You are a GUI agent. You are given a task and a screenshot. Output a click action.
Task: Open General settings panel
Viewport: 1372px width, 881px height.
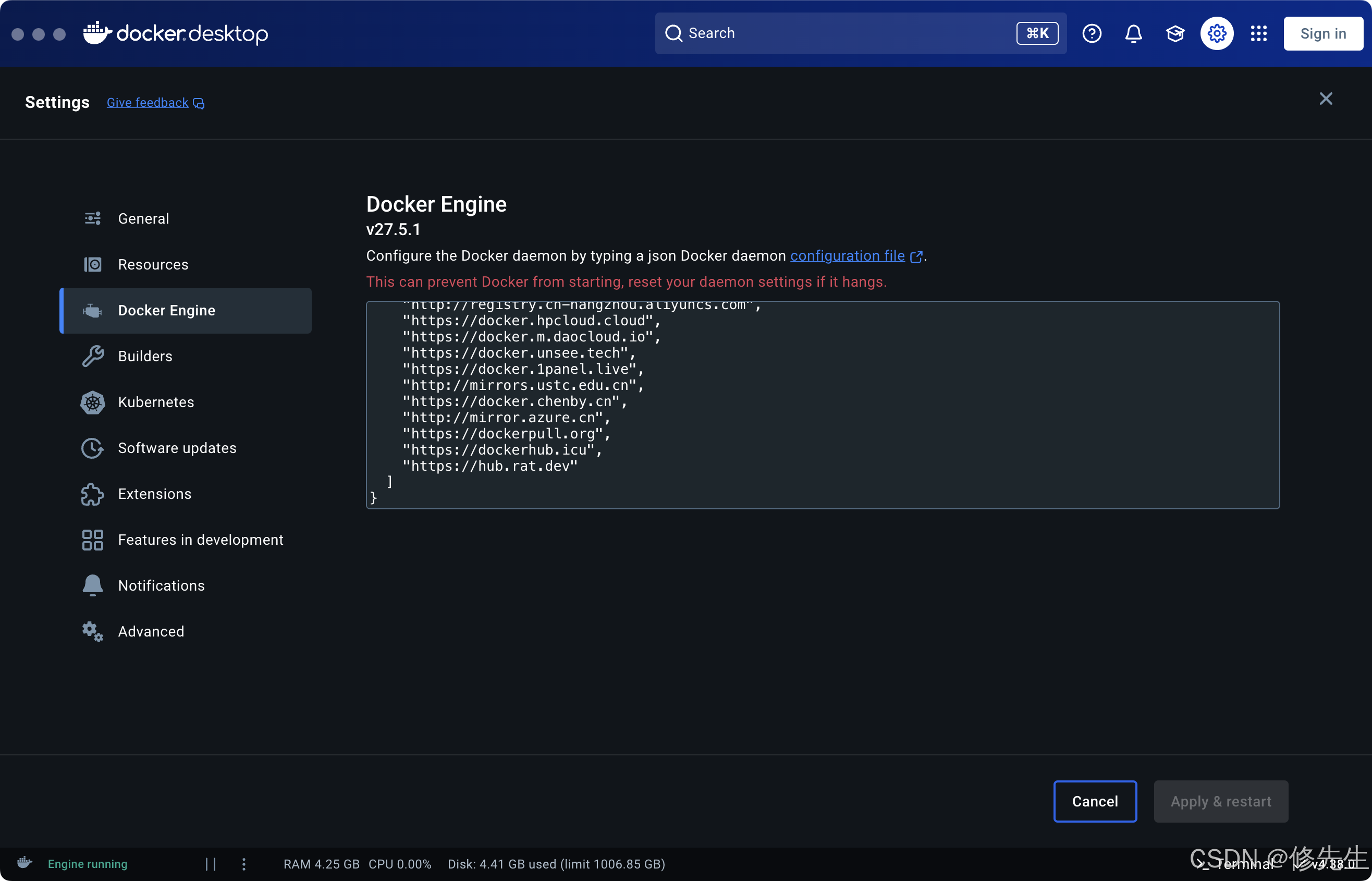point(143,218)
